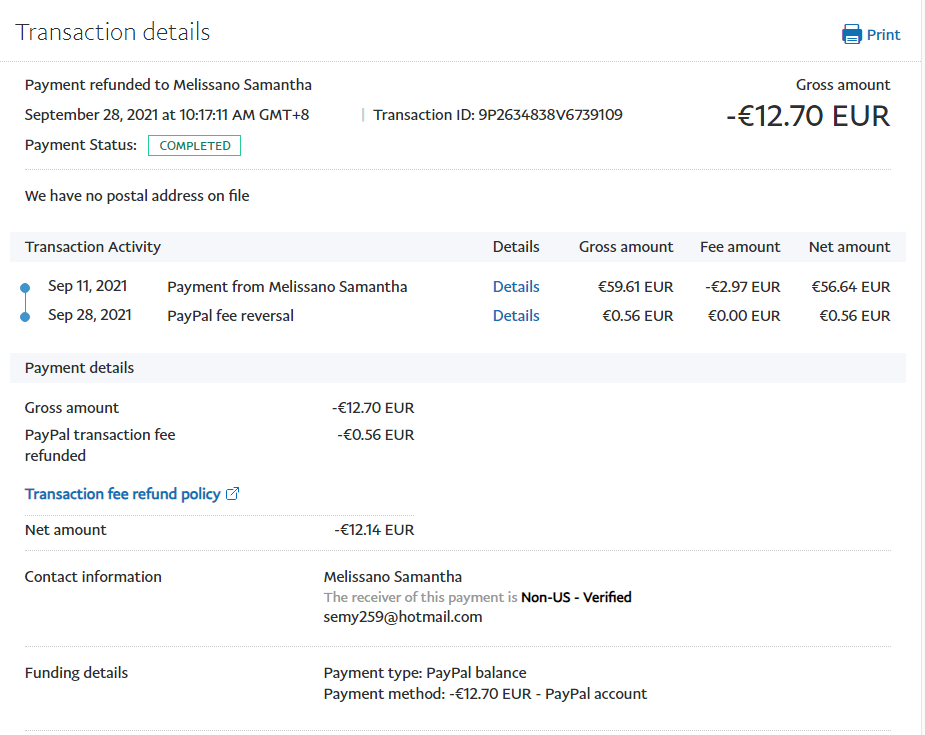The width and height of the screenshot is (925, 735).
Task: Click the printer icon
Action: pos(852,35)
